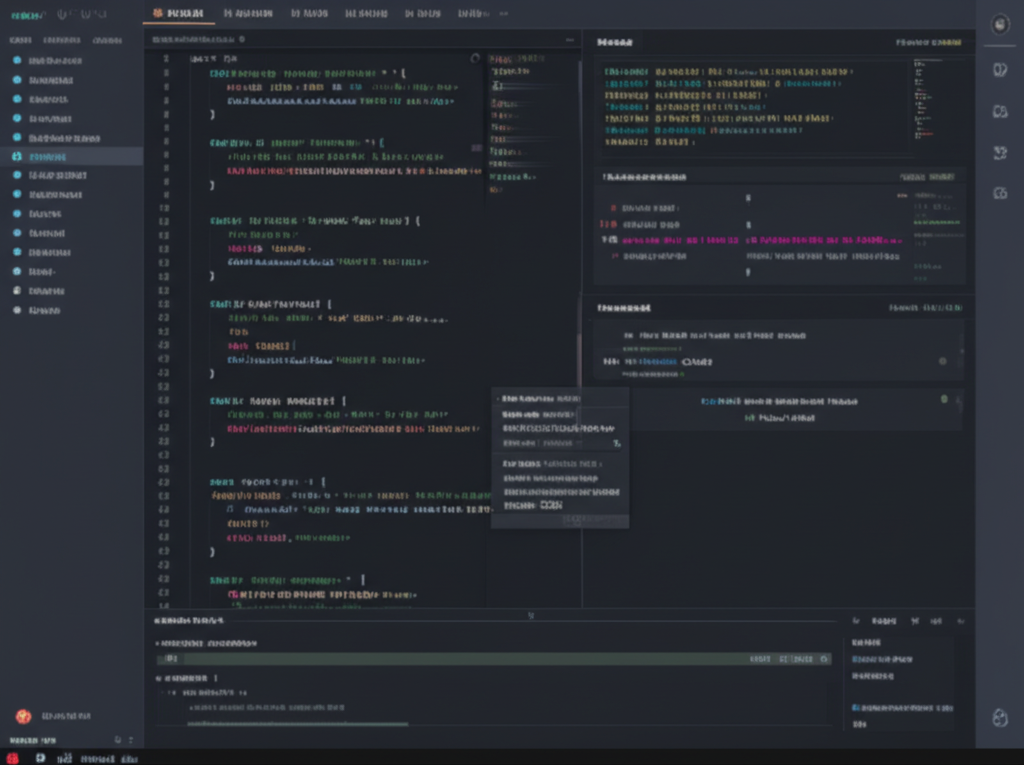Click the thin green progress line in the bottom panel
Image resolution: width=1024 pixels, height=765 pixels.
298,724
